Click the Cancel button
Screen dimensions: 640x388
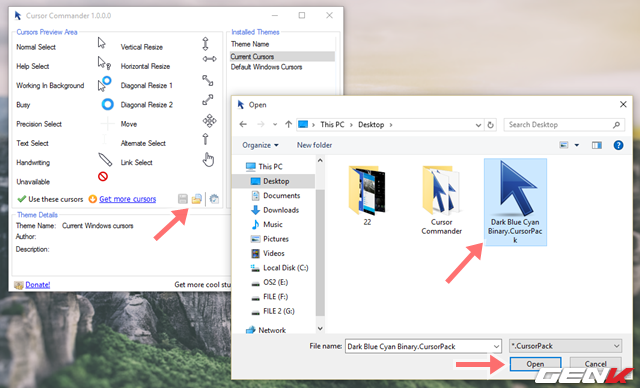pos(595,364)
